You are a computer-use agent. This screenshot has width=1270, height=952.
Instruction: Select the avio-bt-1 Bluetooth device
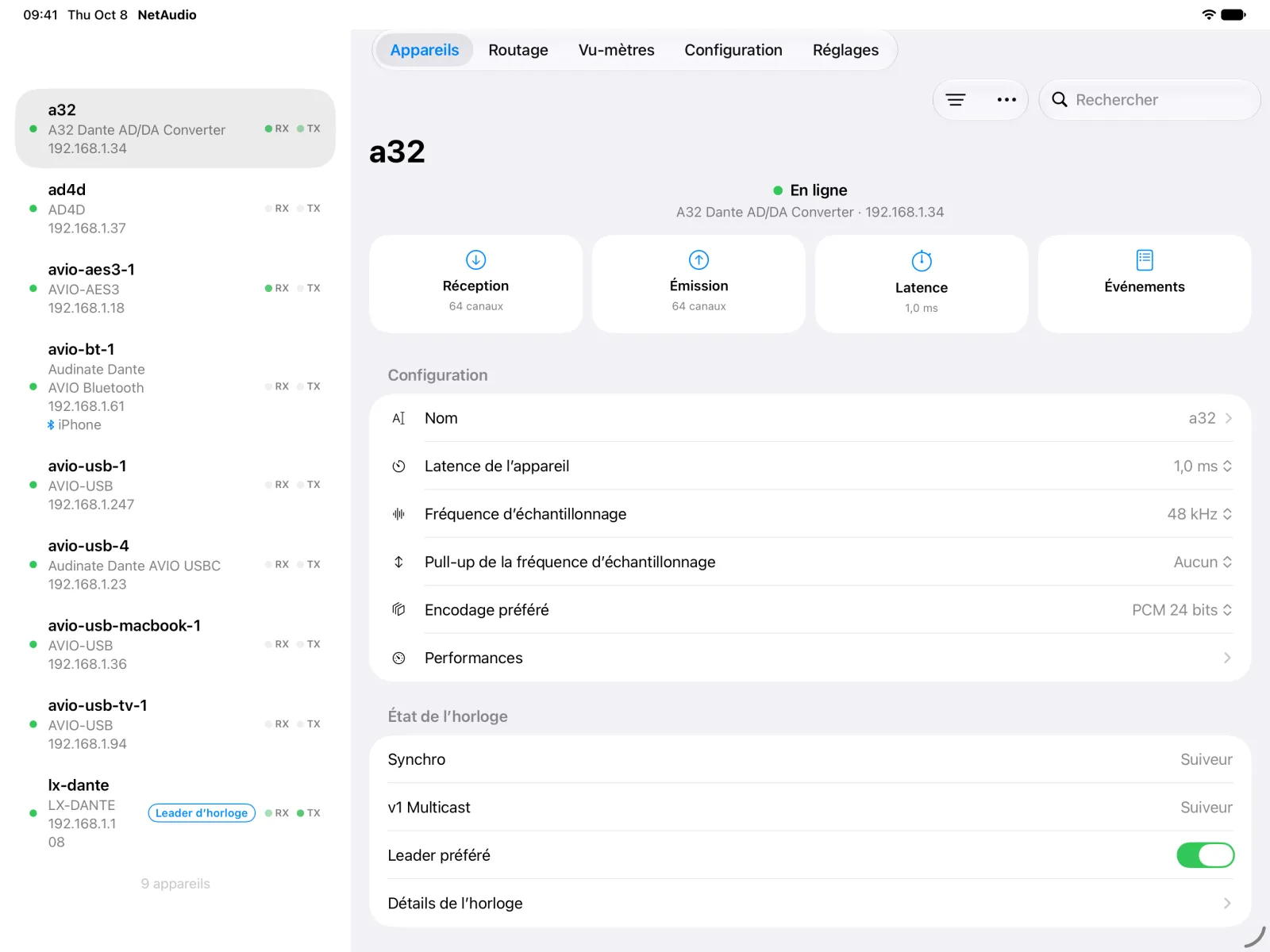click(175, 386)
